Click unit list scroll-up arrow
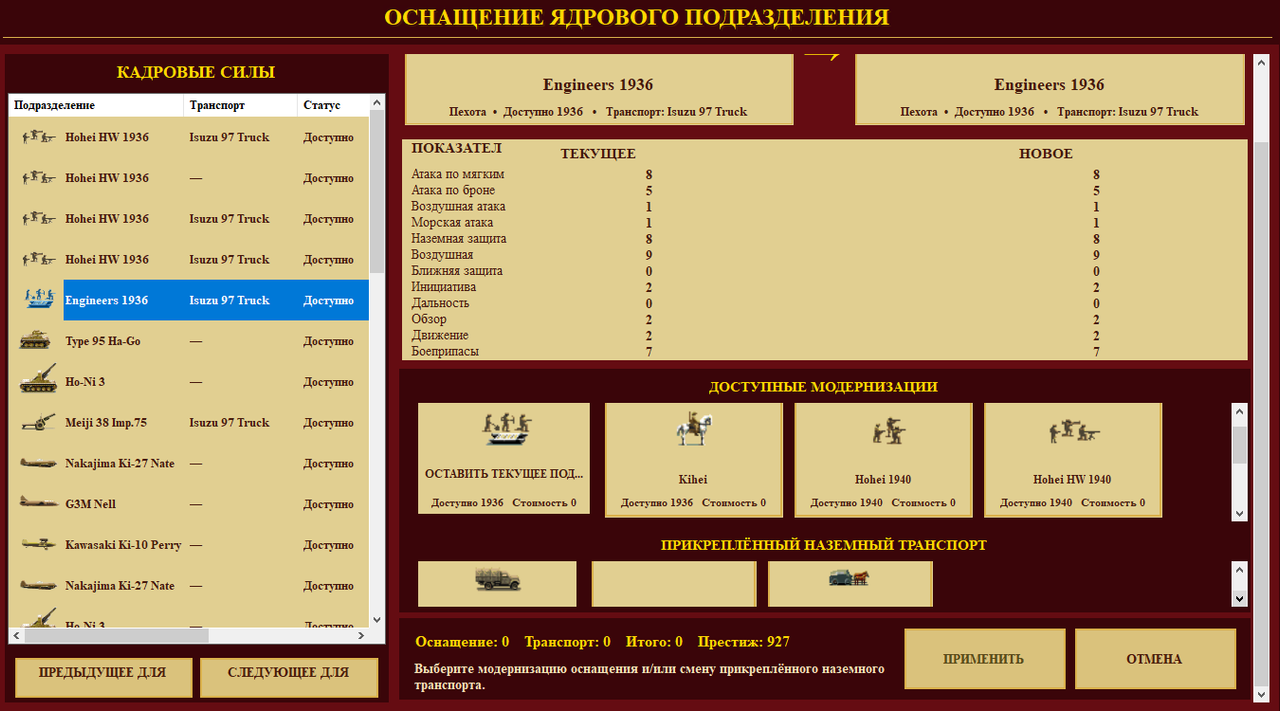The image size is (1280, 711). pyautogui.click(x=377, y=103)
